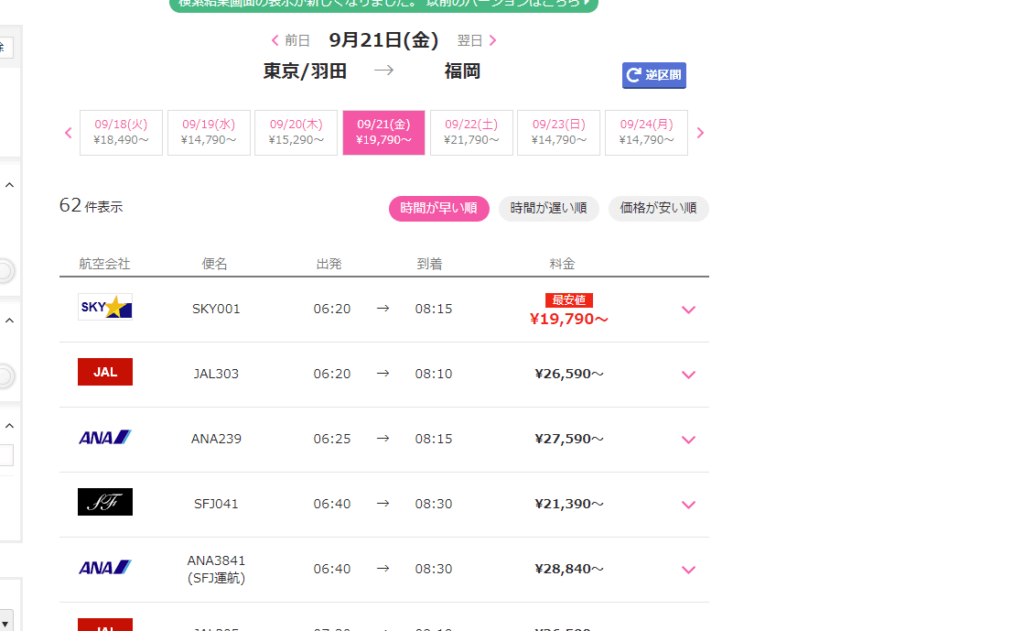
Task: Select the 09/24(月) date tab
Action: point(646,133)
